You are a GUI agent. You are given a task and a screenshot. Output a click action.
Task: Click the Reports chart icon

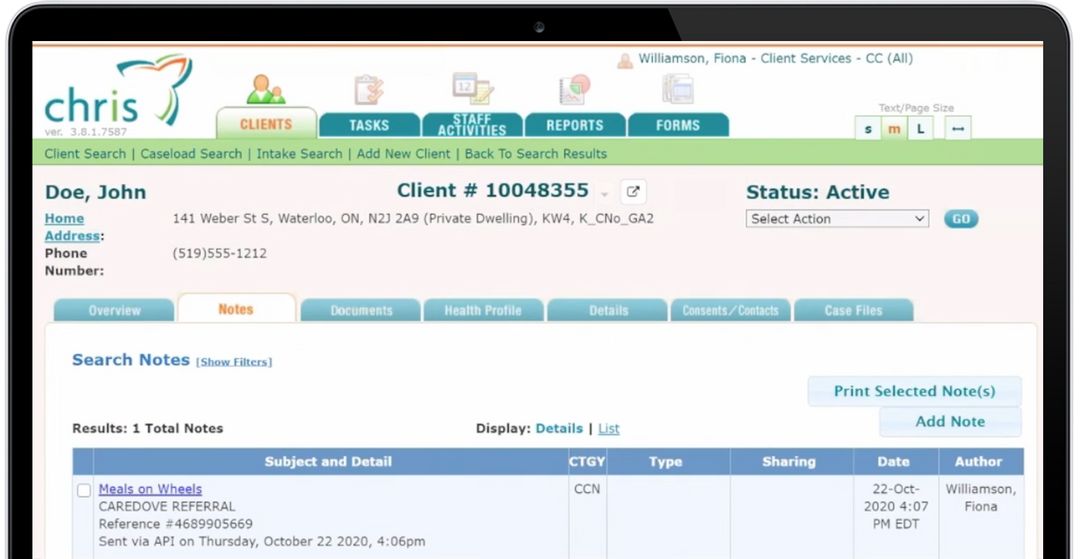pyautogui.click(x=574, y=89)
